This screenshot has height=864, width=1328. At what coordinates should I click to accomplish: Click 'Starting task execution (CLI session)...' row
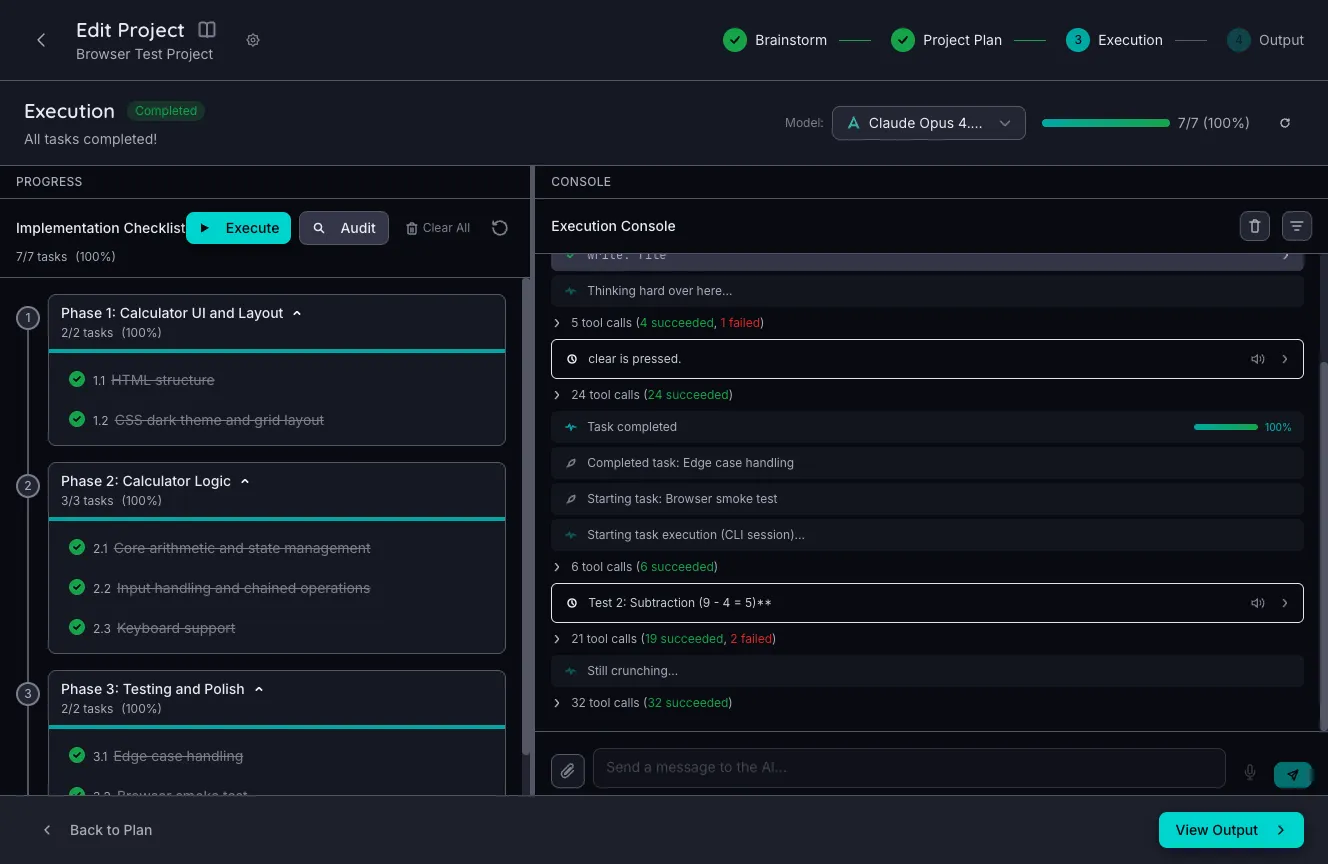[927, 535]
